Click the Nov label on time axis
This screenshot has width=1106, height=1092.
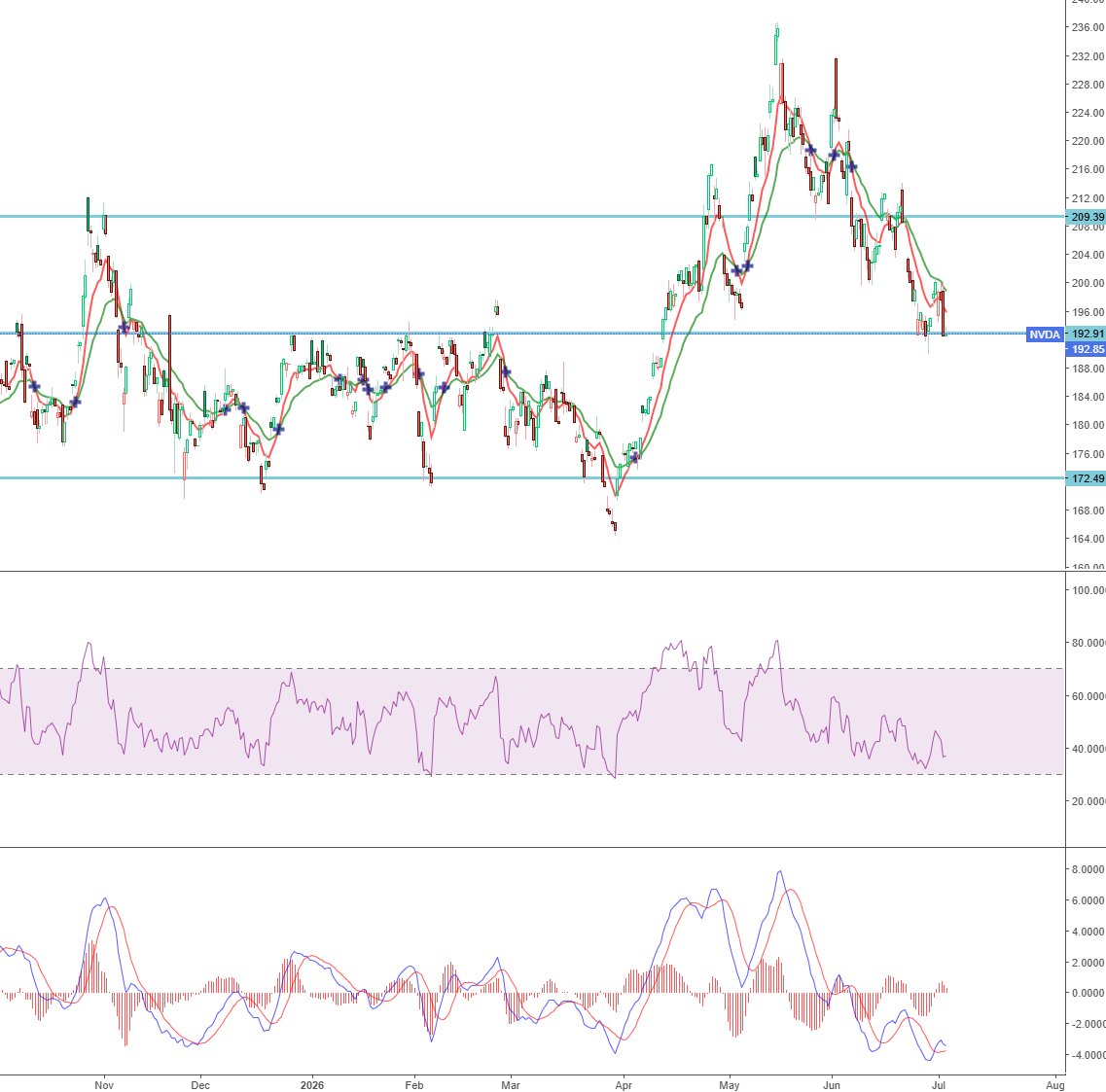(x=104, y=1085)
